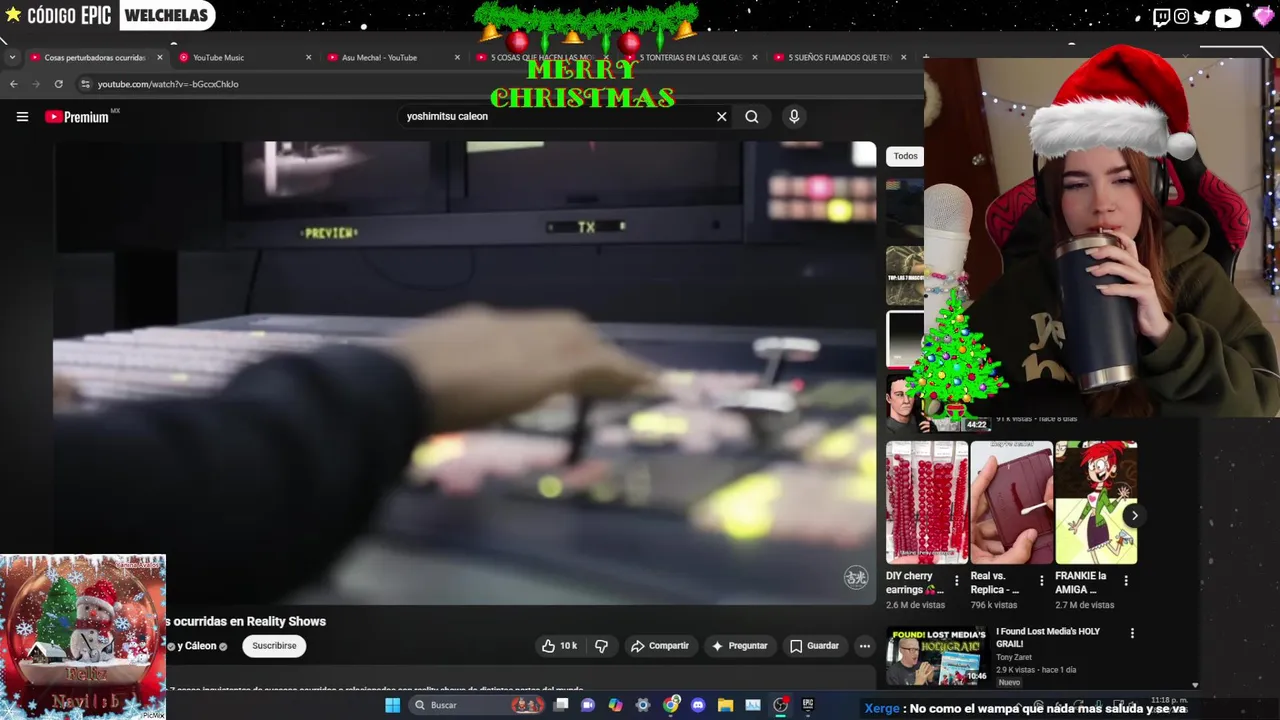The image size is (1280, 720).
Task: Reload the page with the refresh icon
Action: tap(59, 84)
